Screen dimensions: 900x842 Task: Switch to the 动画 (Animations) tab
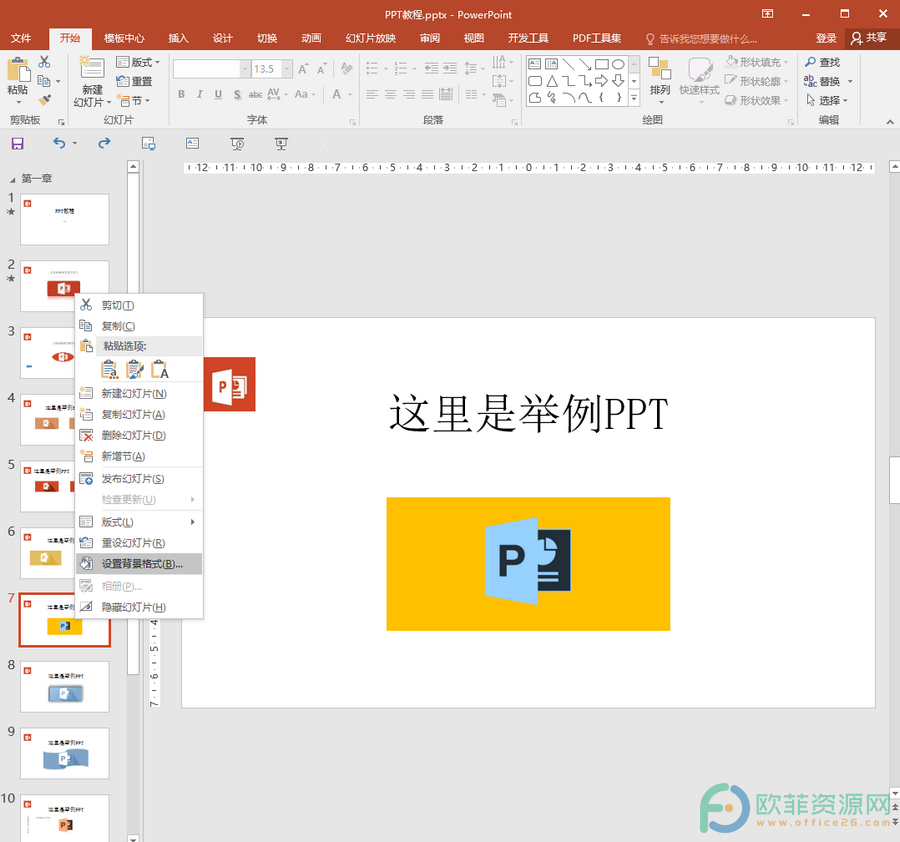(311, 38)
